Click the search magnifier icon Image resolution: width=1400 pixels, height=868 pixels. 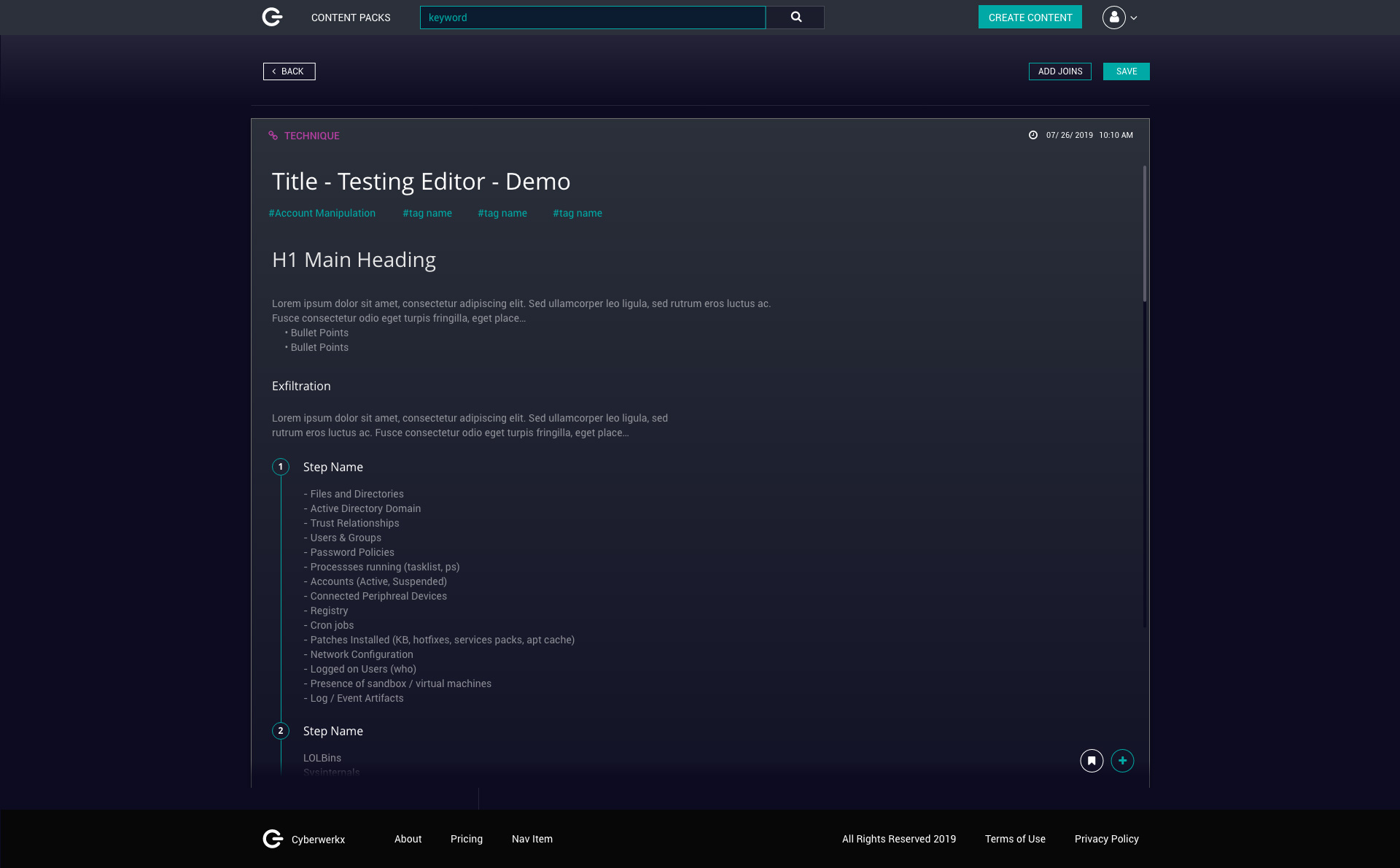click(x=795, y=17)
